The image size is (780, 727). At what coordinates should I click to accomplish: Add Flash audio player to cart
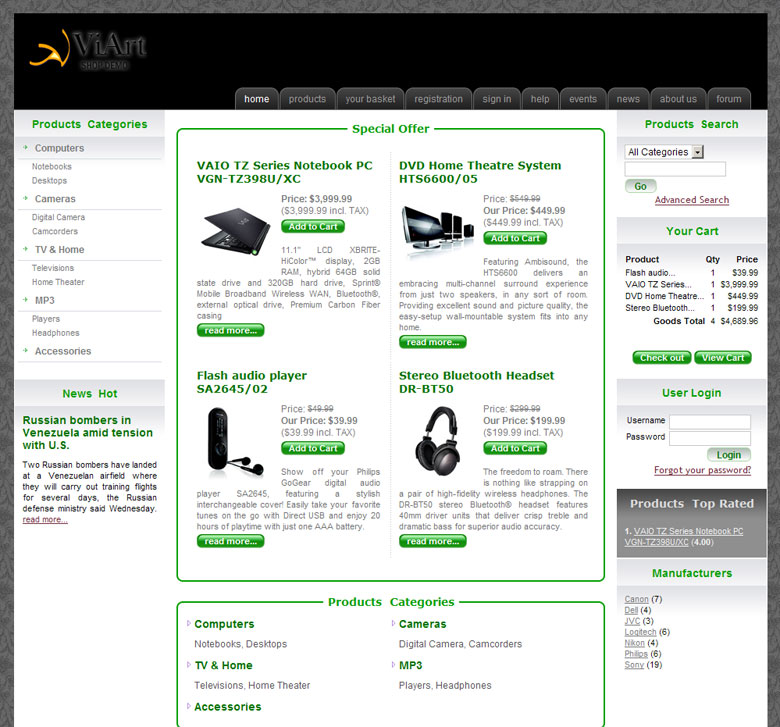[x=313, y=448]
